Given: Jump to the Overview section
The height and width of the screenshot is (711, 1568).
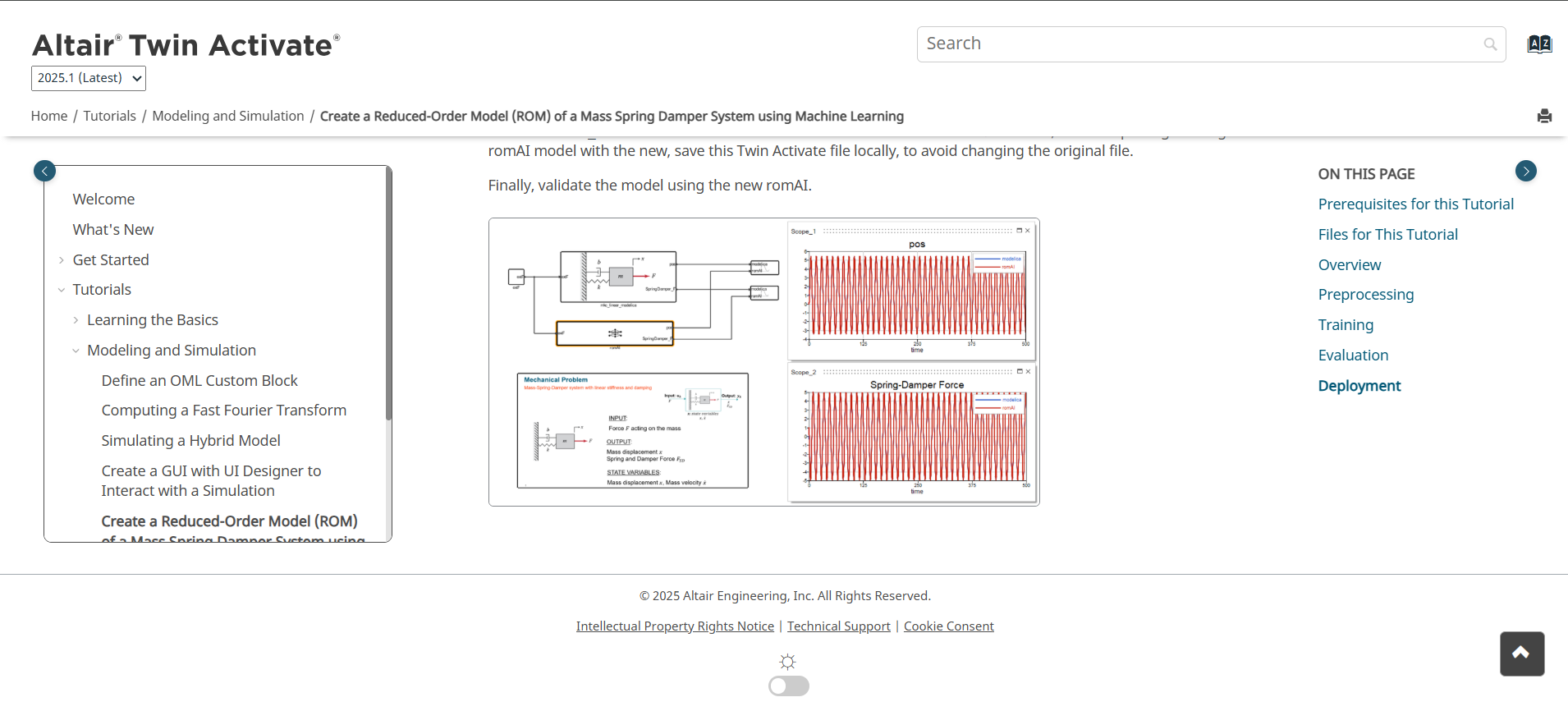Looking at the screenshot, I should pyautogui.click(x=1350, y=265).
